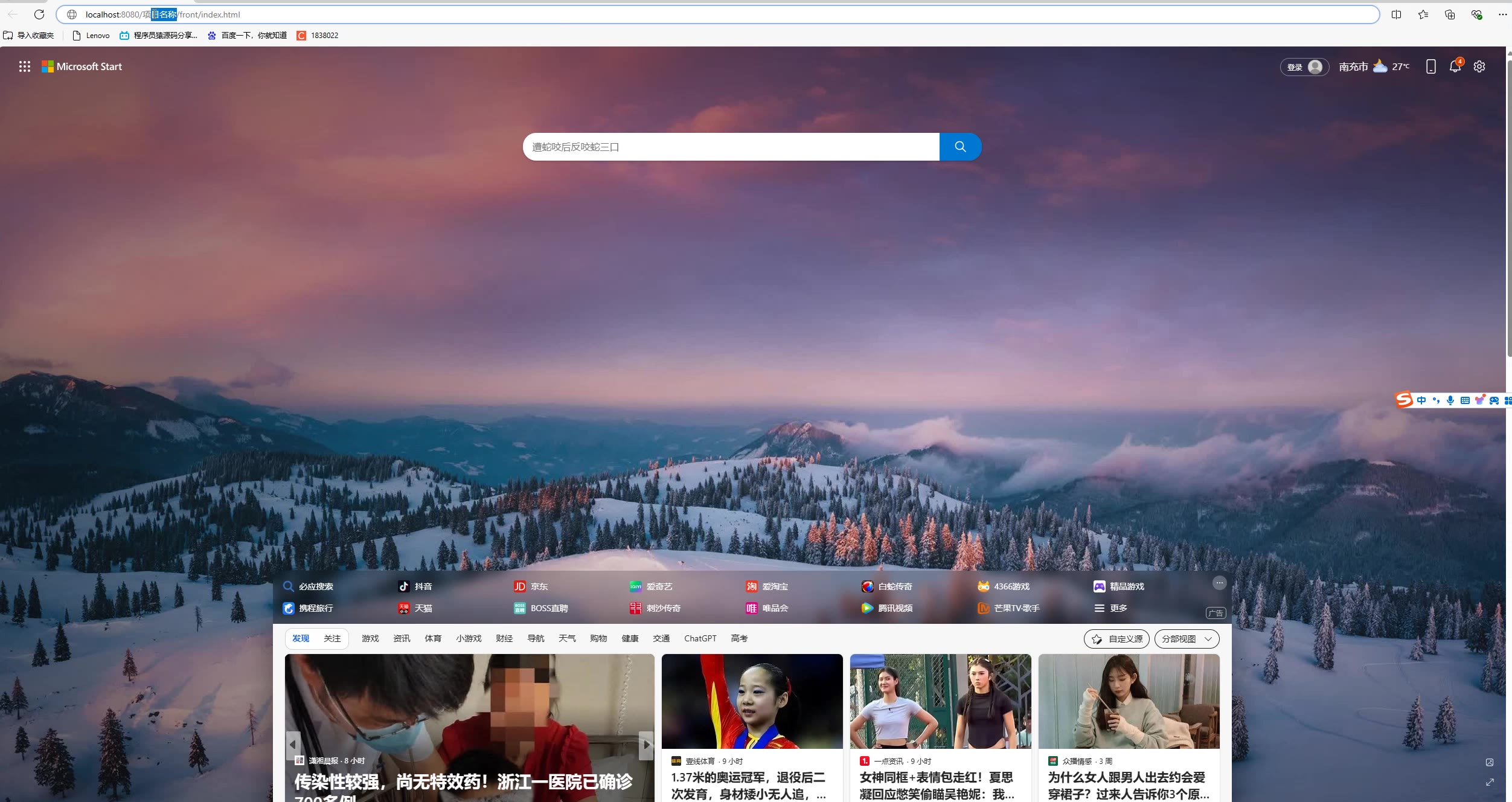Viewport: 1512px width, 802px height.
Task: Expand the 分部视图 layout dropdown
Action: [1187, 639]
